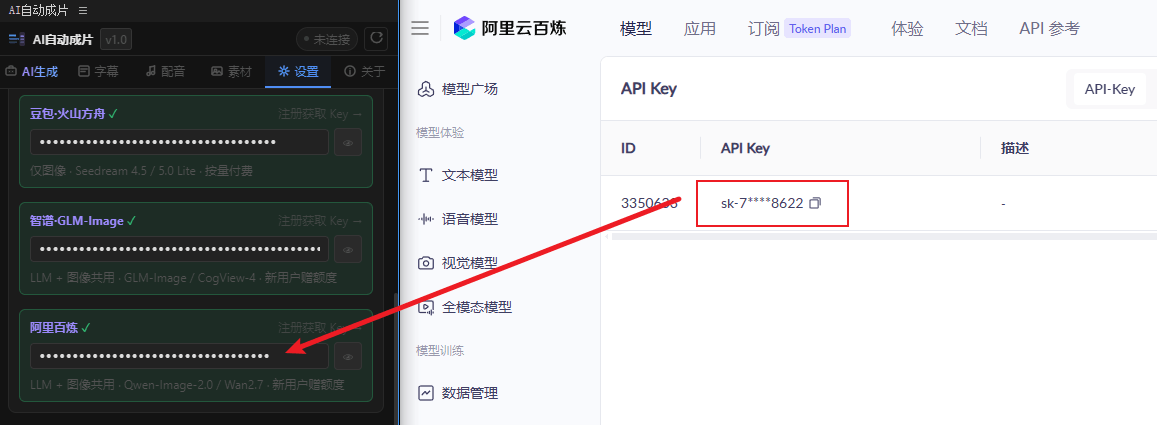Switch to the AI生成 tab
Screen dimensions: 1157x425
click(32, 72)
